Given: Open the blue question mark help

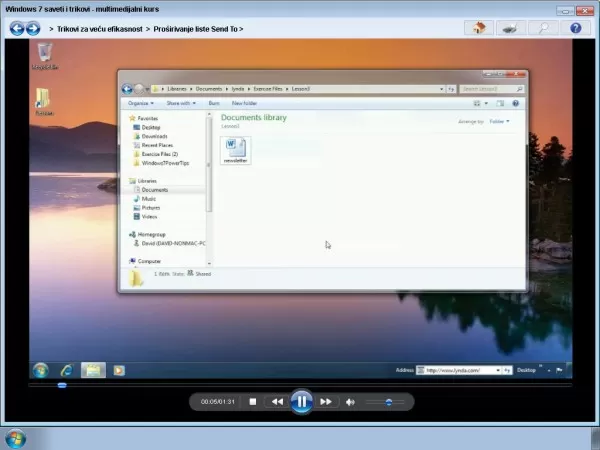Looking at the screenshot, I should pyautogui.click(x=576, y=28).
